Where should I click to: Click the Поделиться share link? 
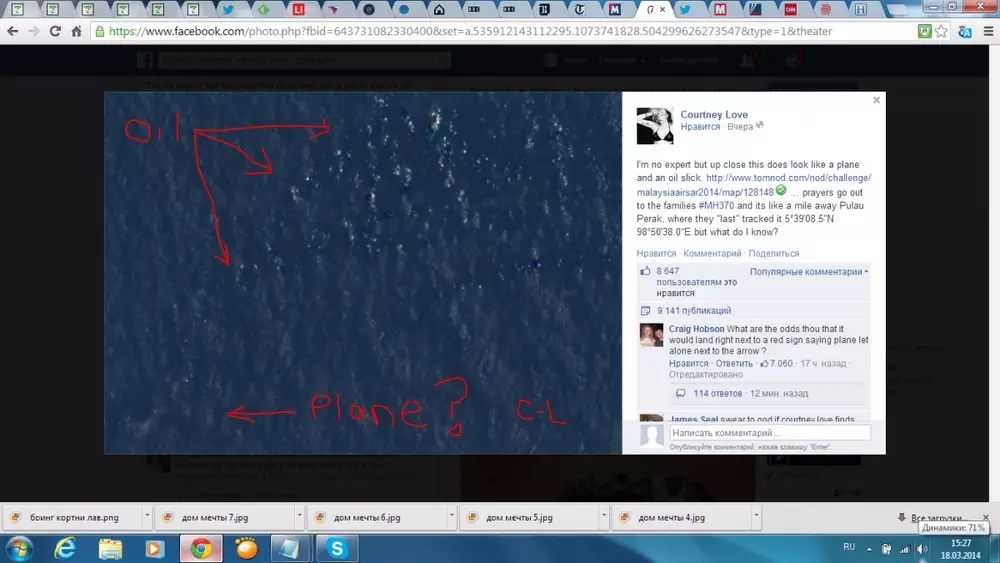coord(773,254)
